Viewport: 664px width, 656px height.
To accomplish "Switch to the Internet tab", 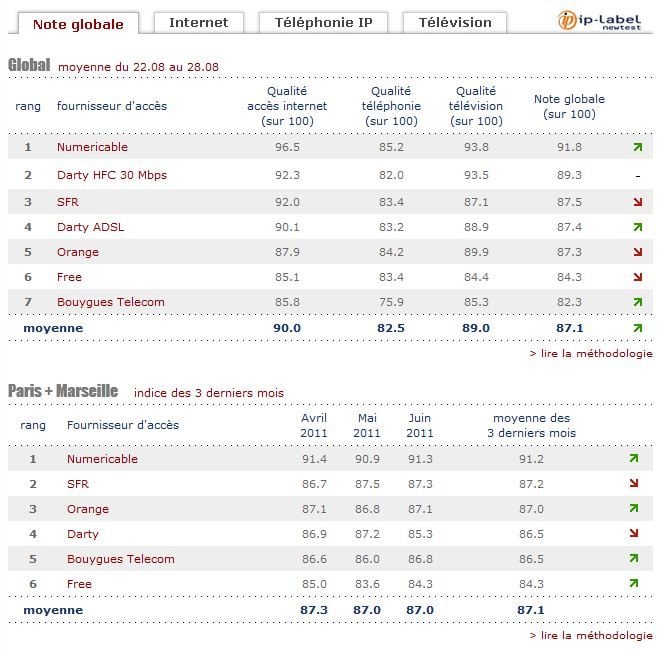I will click(x=198, y=22).
